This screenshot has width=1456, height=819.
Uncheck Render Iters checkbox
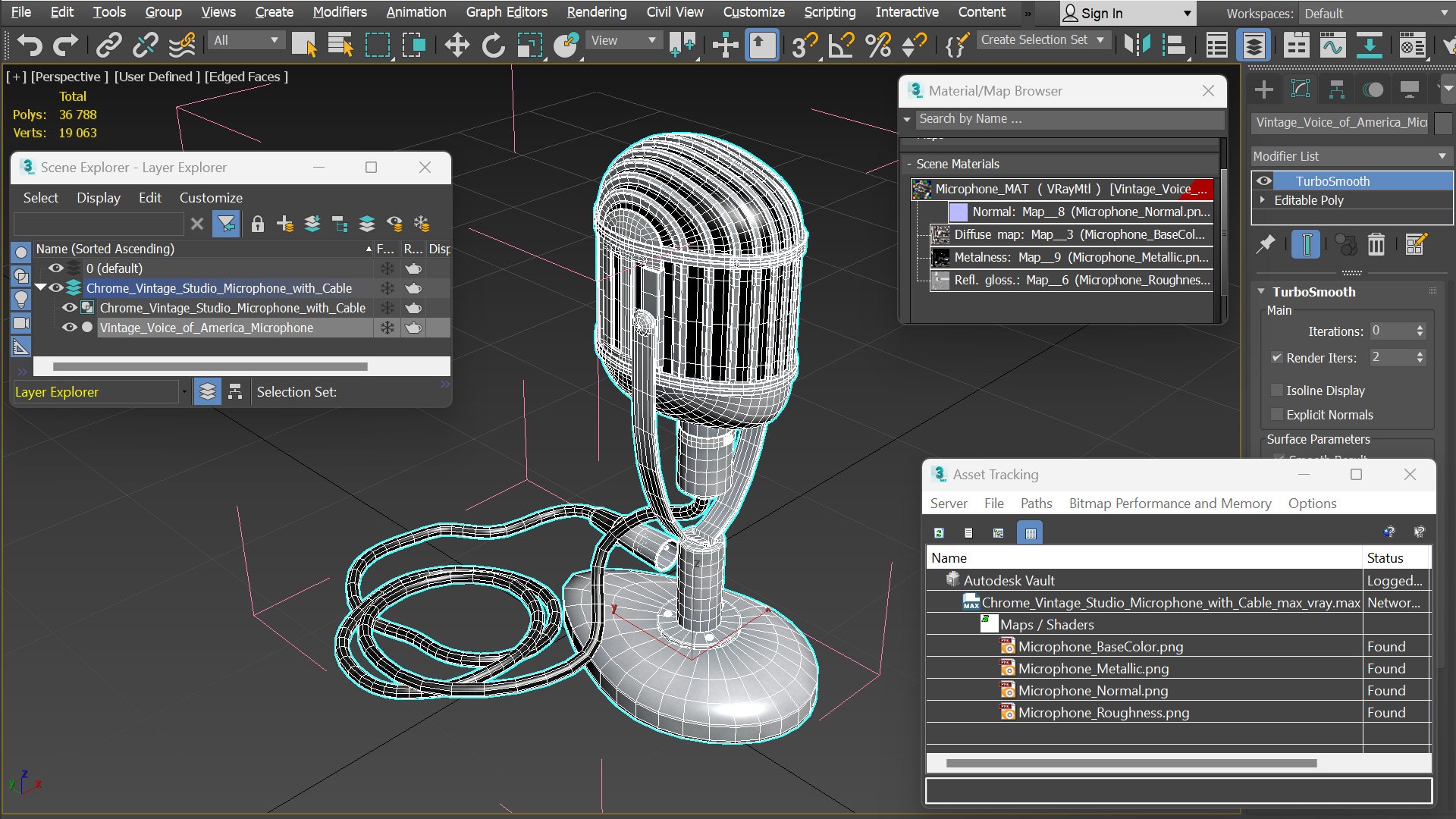pos(1277,358)
